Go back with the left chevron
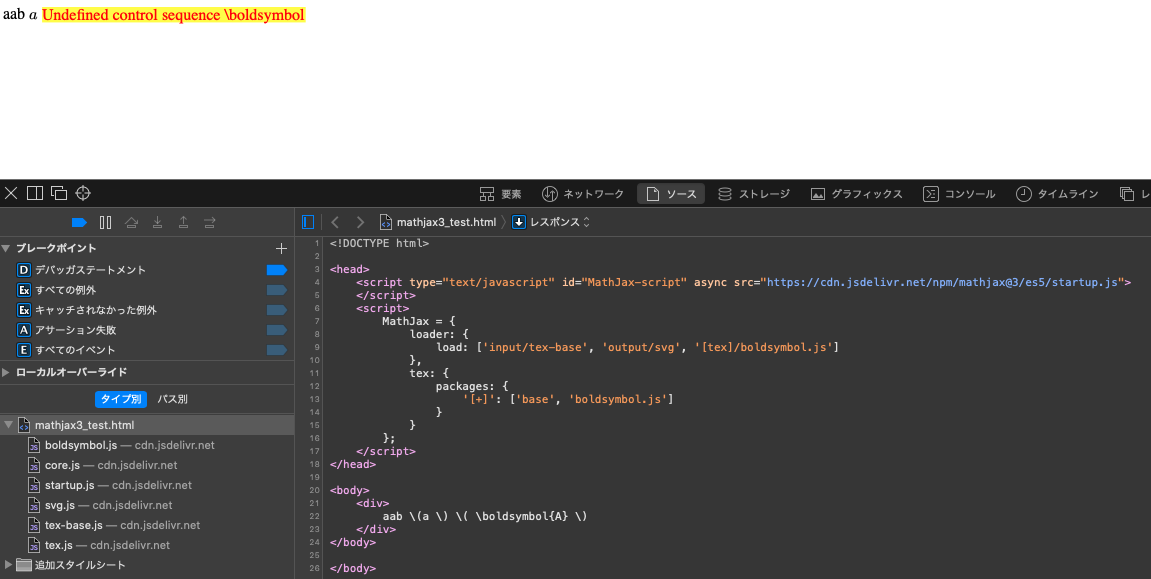 tap(335, 222)
